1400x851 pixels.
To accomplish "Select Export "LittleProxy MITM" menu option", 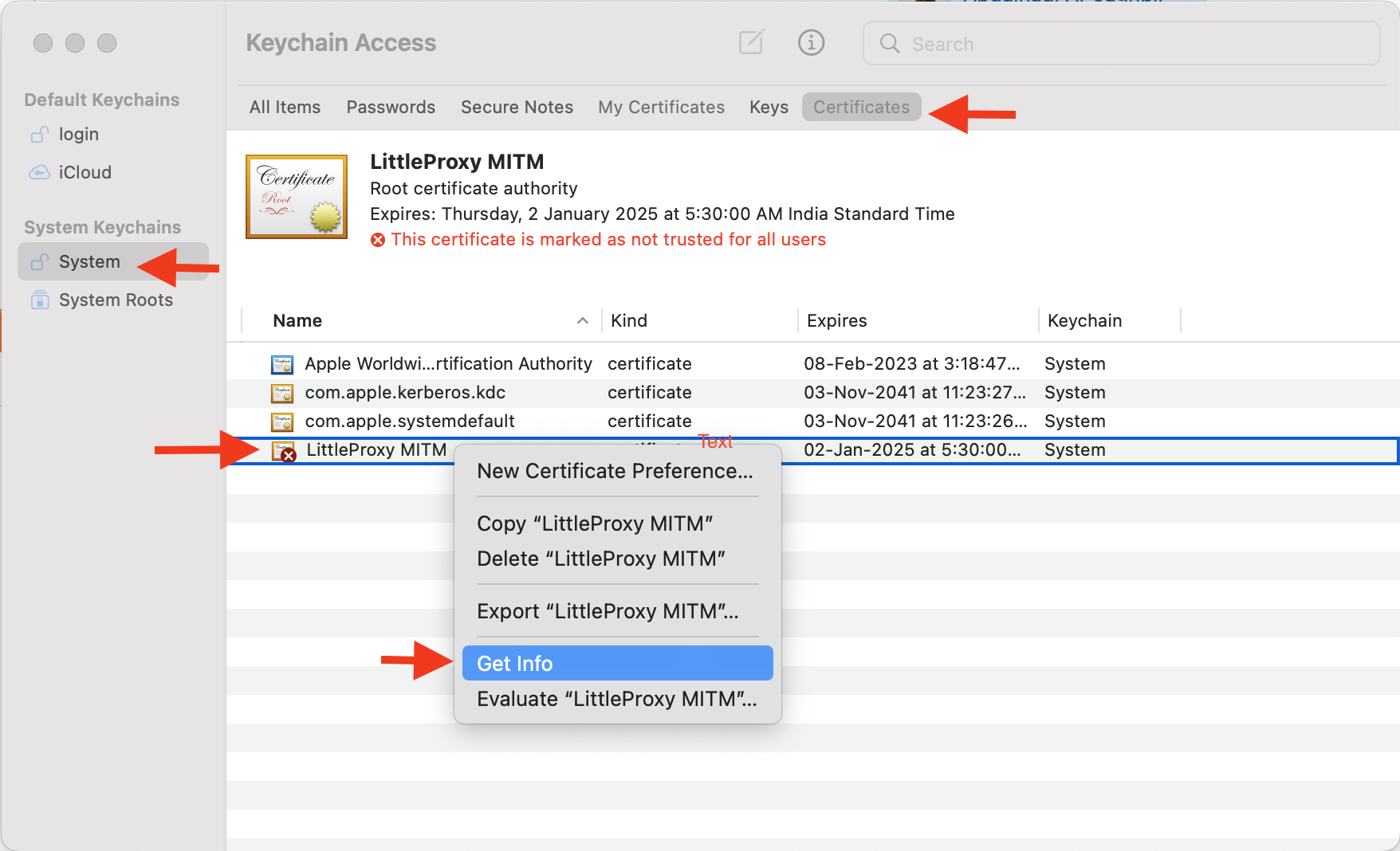I will pyautogui.click(x=607, y=611).
